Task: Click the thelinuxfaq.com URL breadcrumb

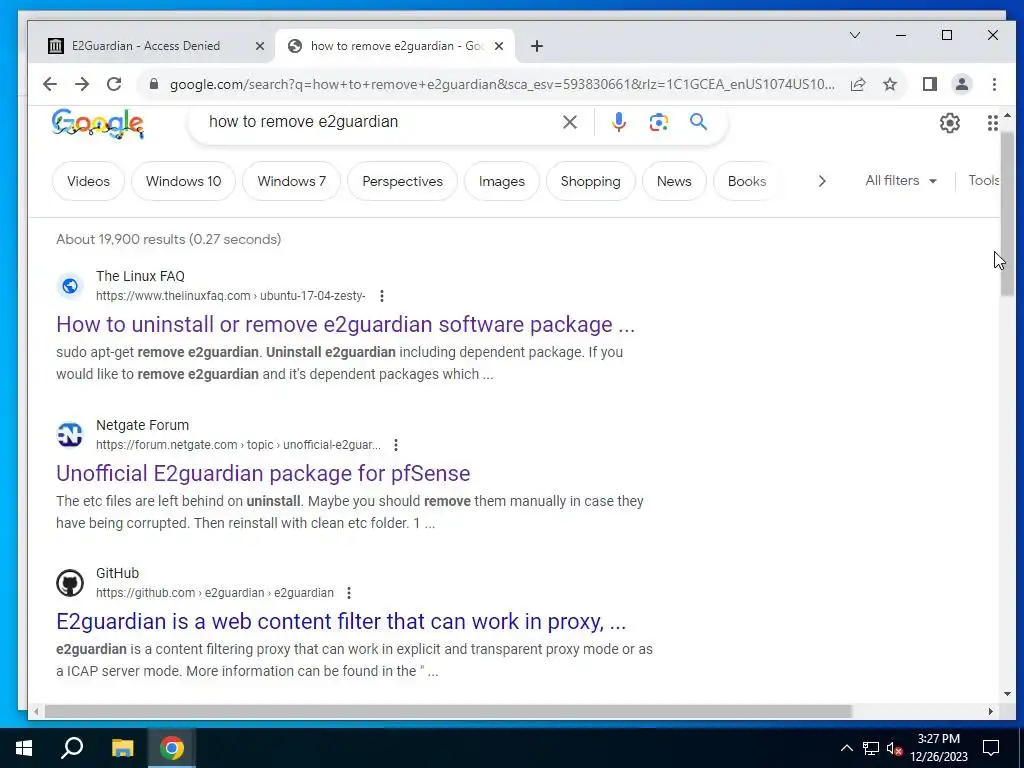Action: [231, 296]
